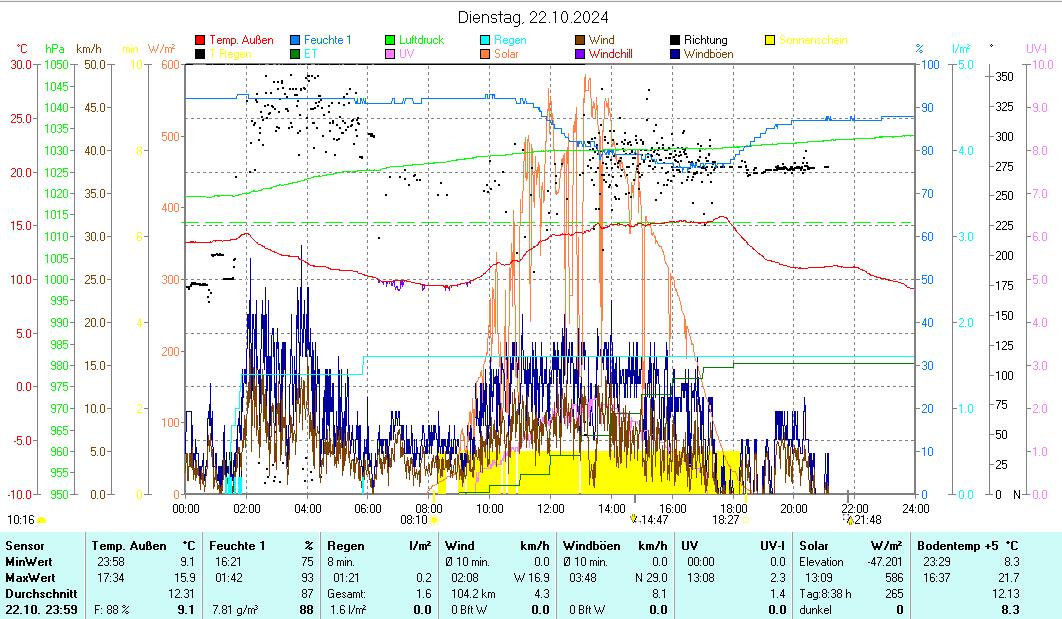Viewport: 1062px width, 619px height.
Task: Click the red Temp. Außen legend swatch
Action: point(200,40)
